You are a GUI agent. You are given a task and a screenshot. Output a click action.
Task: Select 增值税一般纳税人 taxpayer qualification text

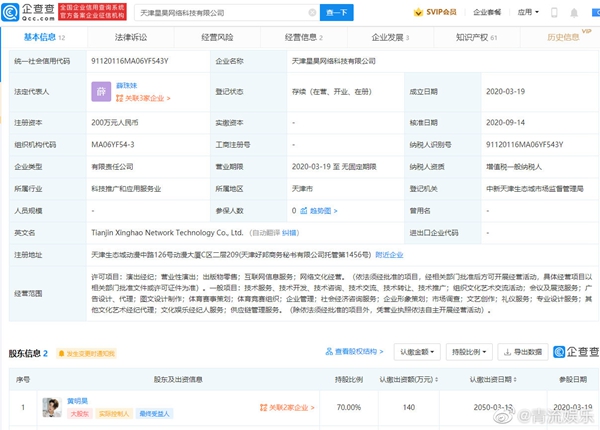(514, 167)
